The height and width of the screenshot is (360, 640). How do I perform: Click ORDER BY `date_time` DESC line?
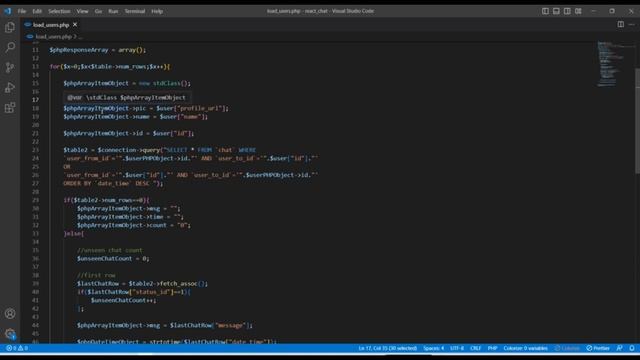[113, 184]
